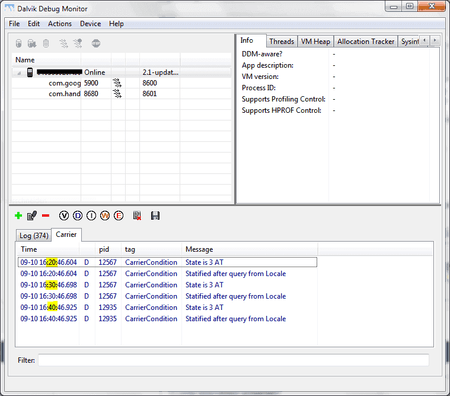450x396 pixels.
Task: Switch to the Carrier log tab
Action: pyautogui.click(x=66, y=234)
